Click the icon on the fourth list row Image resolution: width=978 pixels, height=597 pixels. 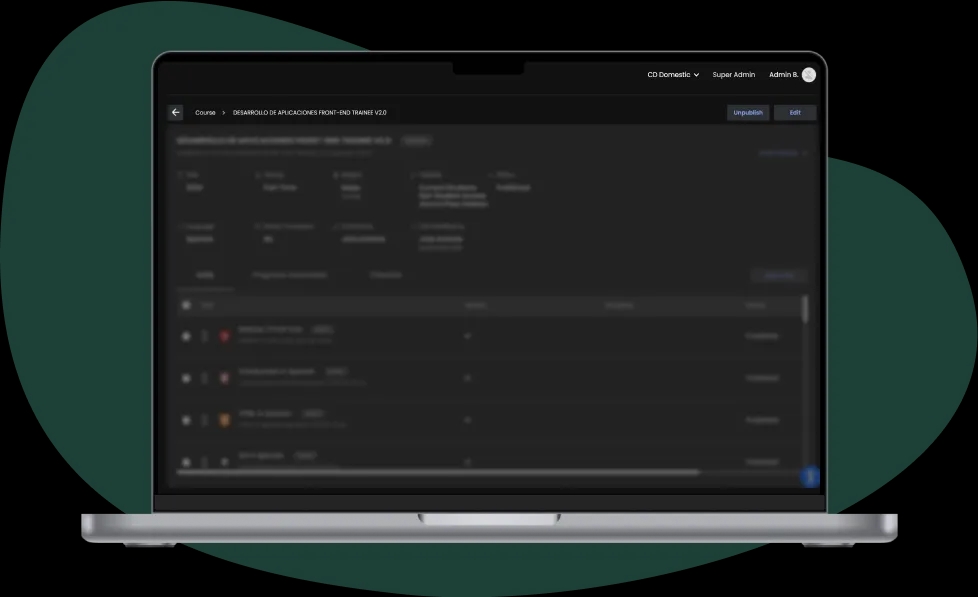pos(223,462)
